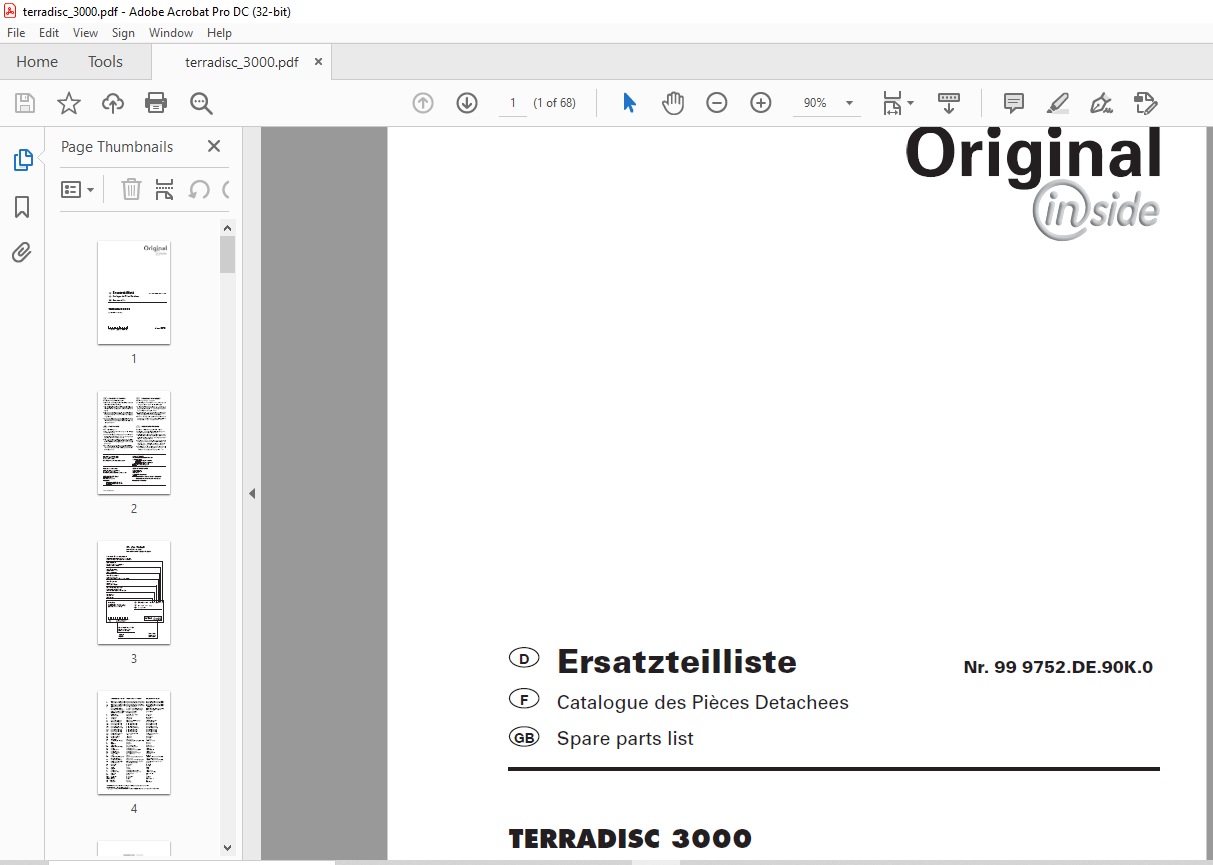
Task: Open the Bookmarks sidebar panel
Action: point(22,207)
